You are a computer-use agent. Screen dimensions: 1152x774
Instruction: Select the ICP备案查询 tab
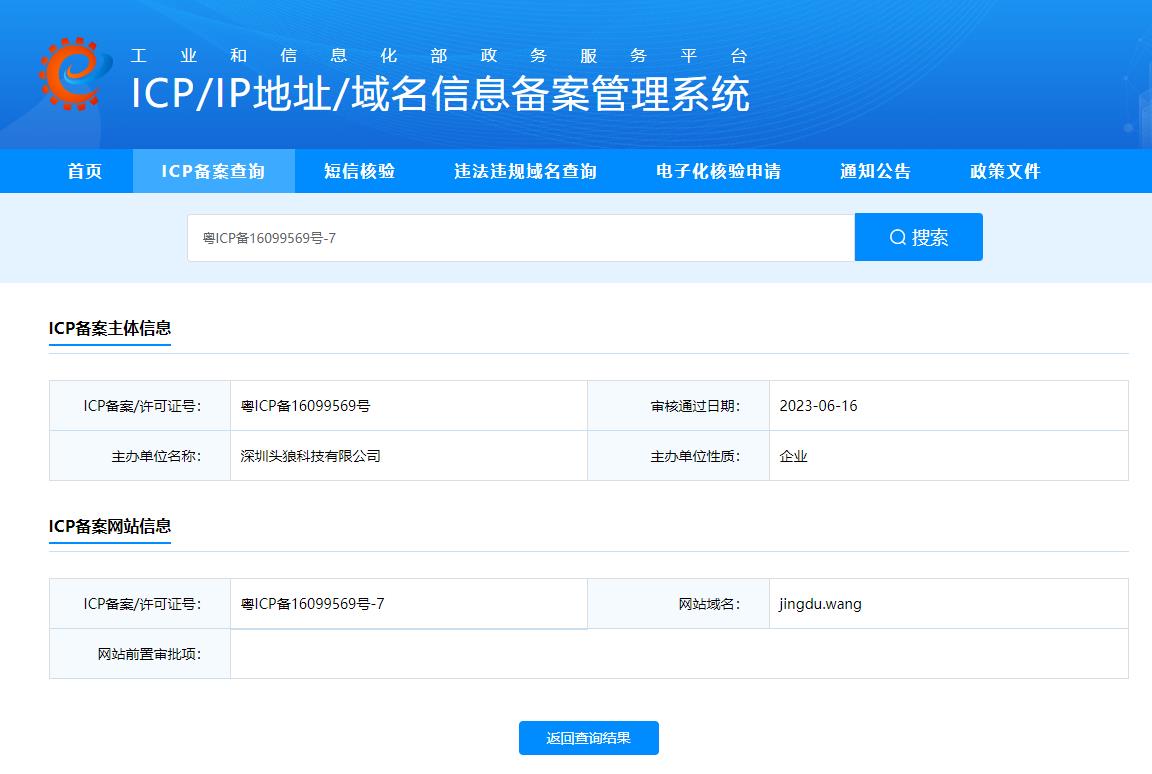pos(213,171)
